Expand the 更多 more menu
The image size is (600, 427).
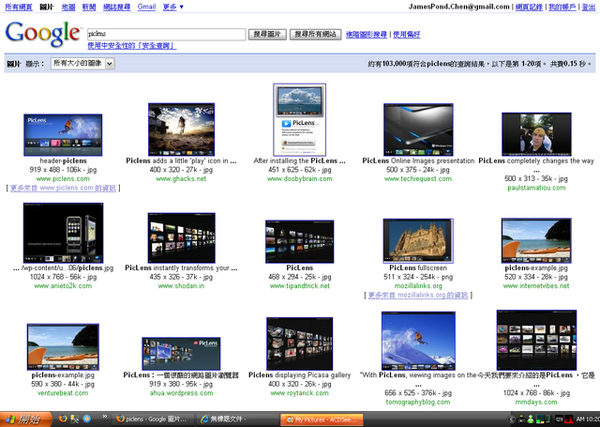click(173, 7)
